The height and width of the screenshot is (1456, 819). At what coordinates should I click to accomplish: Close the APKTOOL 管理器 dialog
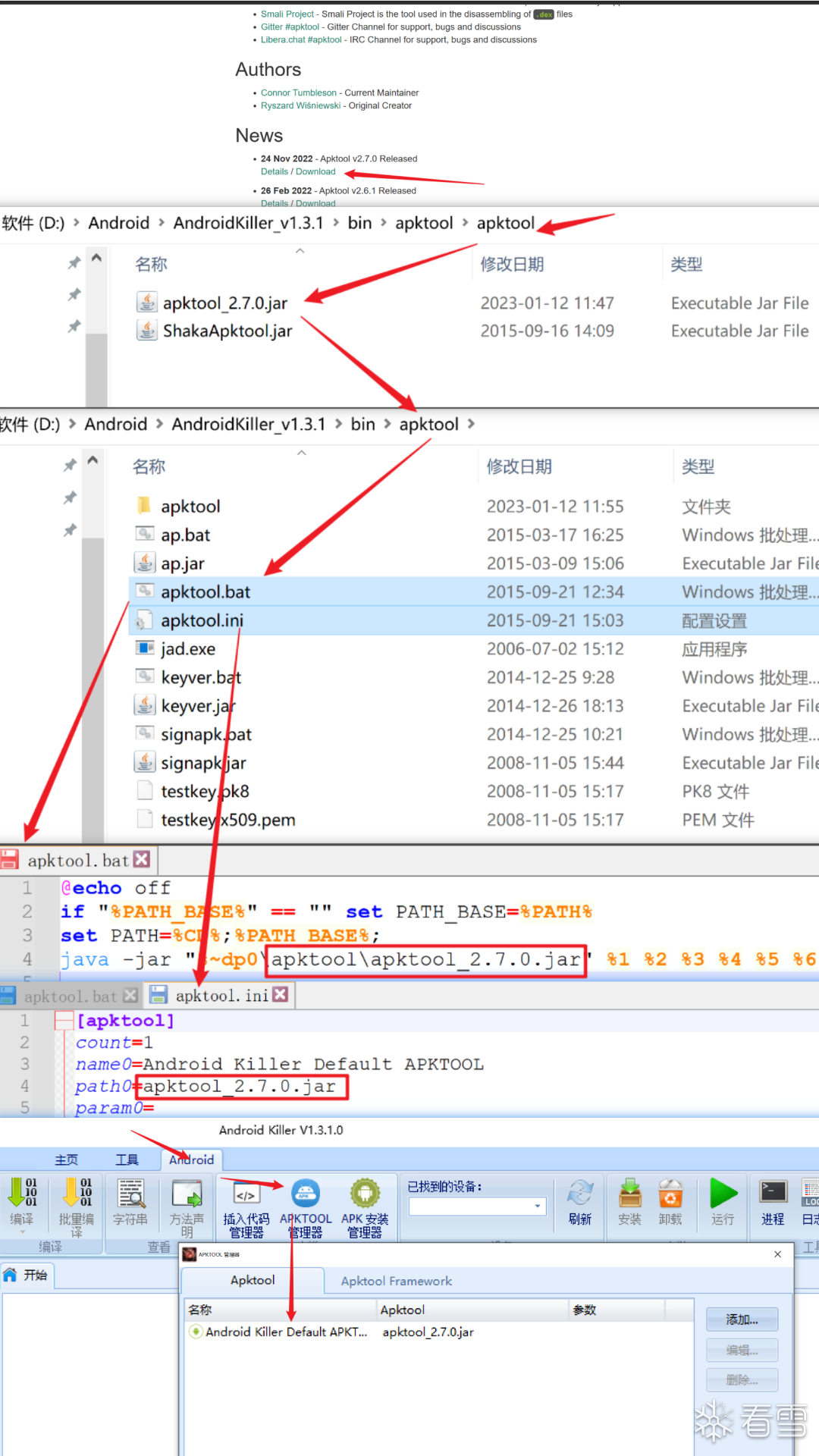point(777,1254)
